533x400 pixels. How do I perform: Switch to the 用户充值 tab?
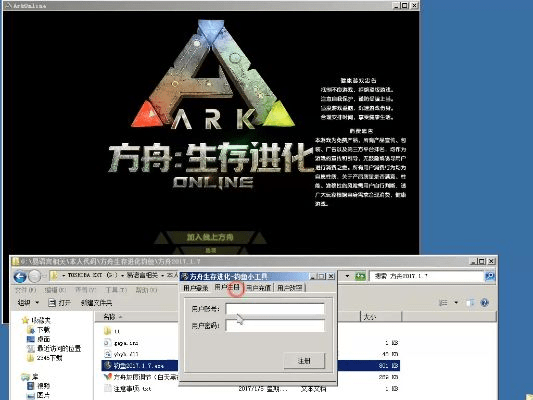258,288
